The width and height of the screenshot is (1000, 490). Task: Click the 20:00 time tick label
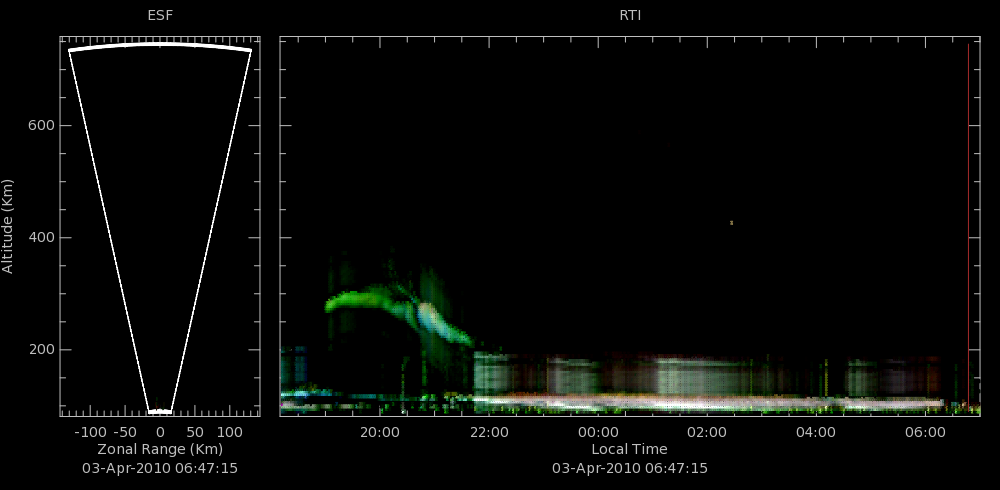(x=379, y=432)
